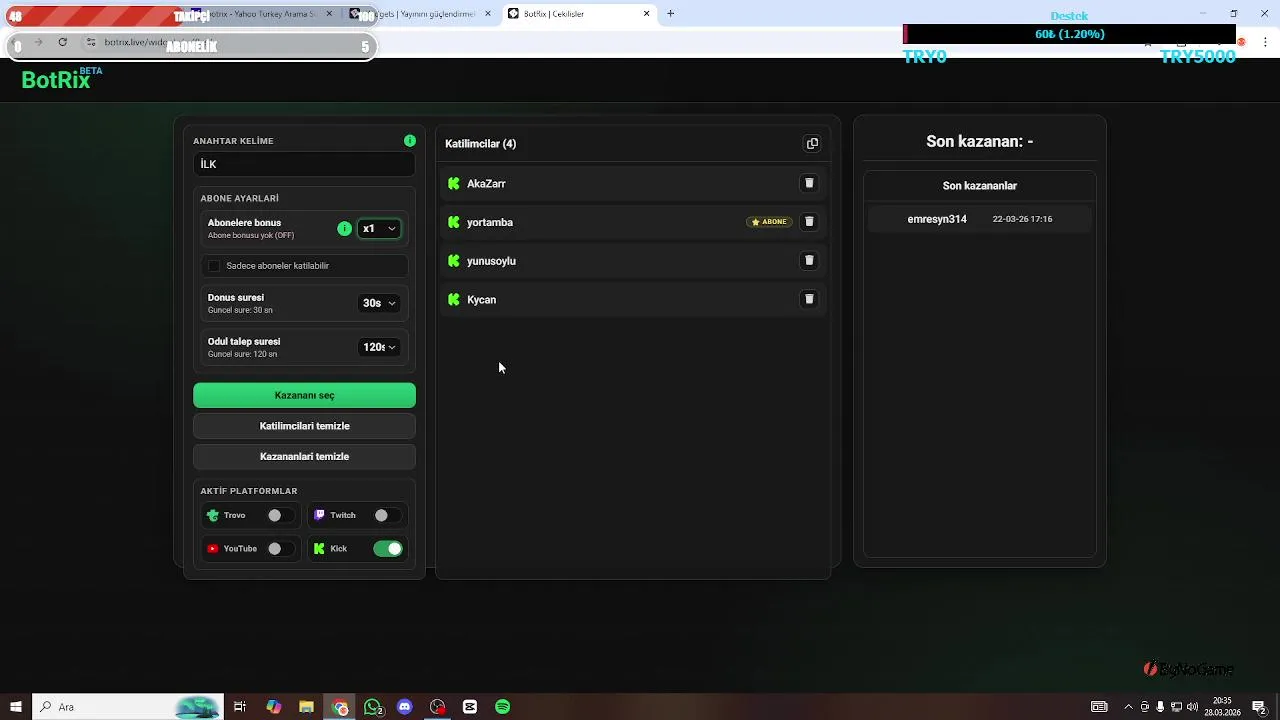The height and width of the screenshot is (720, 1280).
Task: Select participant name AkaZarr
Action: click(x=486, y=184)
